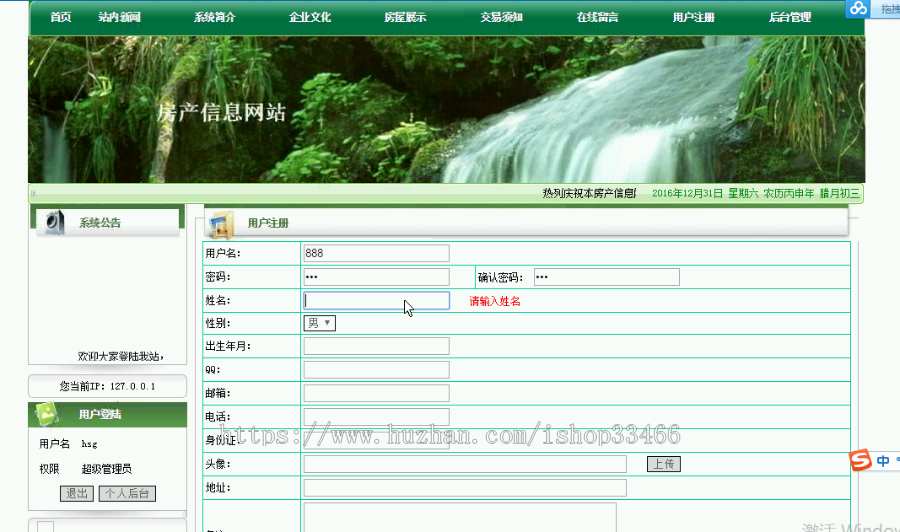Click the 邮箱 input field
900x532 pixels.
click(x=376, y=393)
